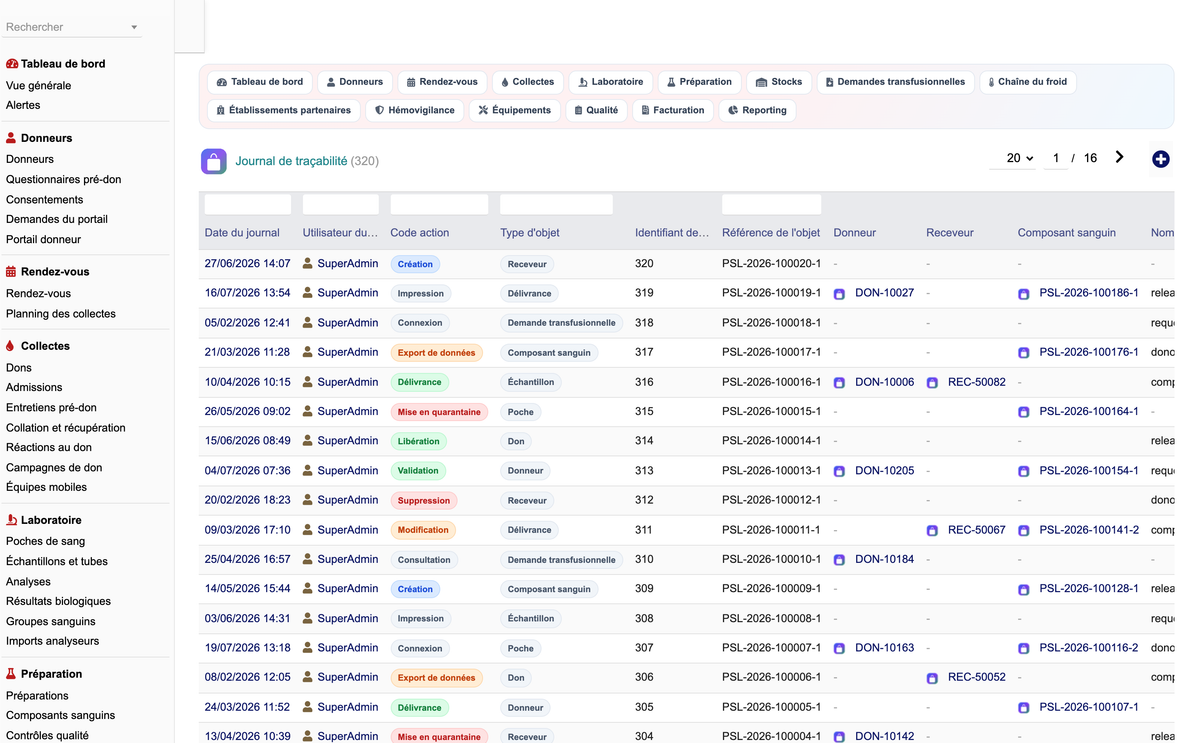This screenshot has width=1200, height=743.
Task: Click the Mise en quarantaine badge in row 315
Action: [439, 412]
